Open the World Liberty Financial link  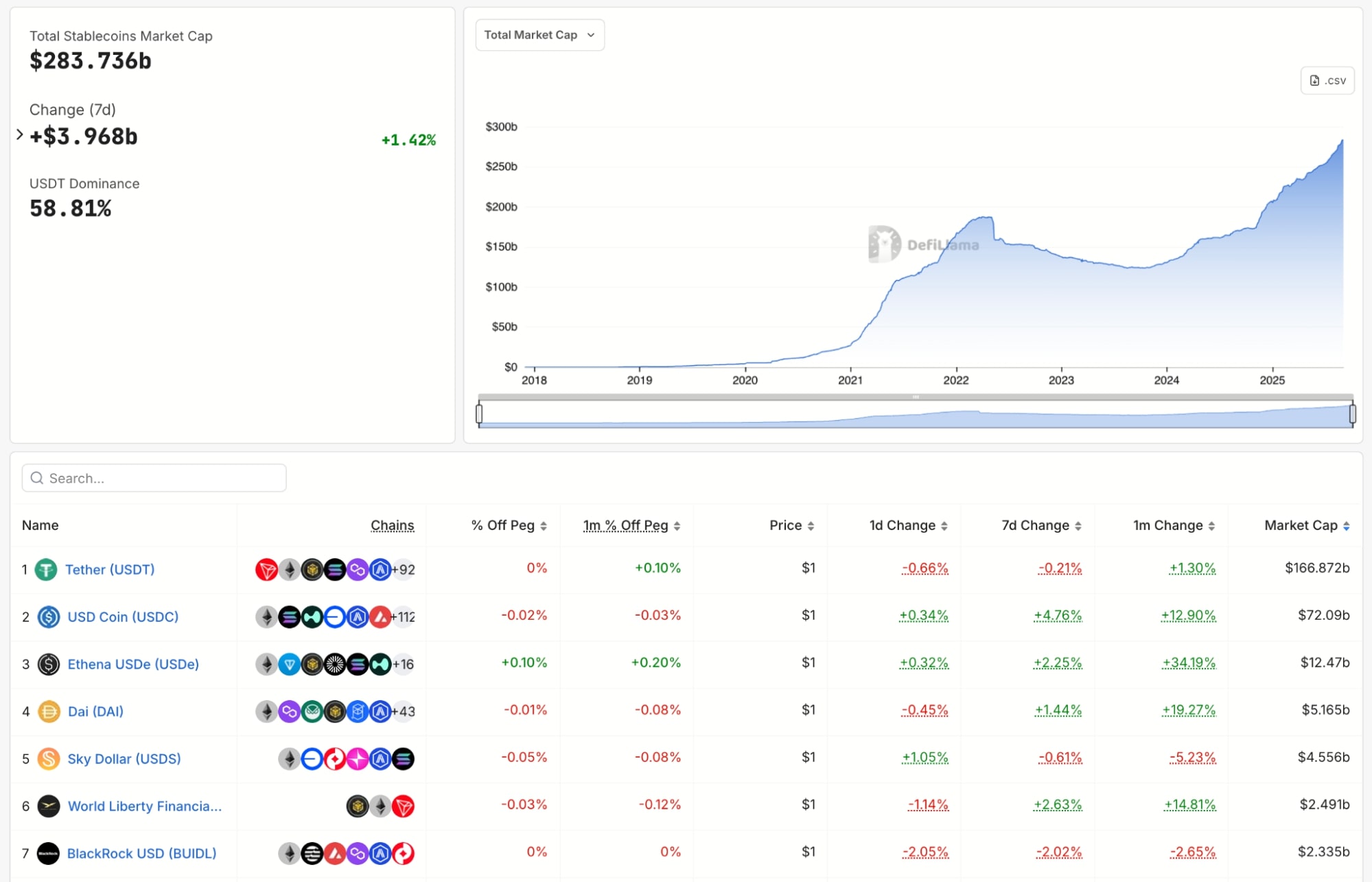(x=145, y=806)
